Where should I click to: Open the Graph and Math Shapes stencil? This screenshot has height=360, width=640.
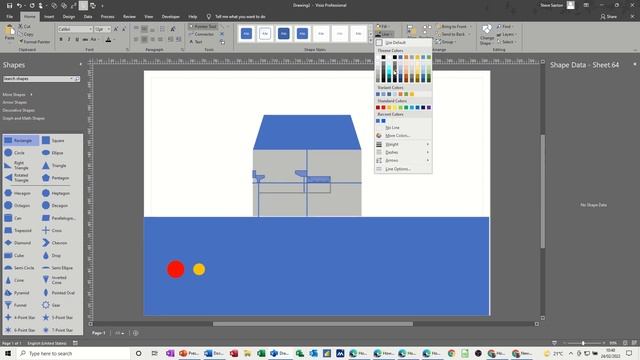click(24, 118)
